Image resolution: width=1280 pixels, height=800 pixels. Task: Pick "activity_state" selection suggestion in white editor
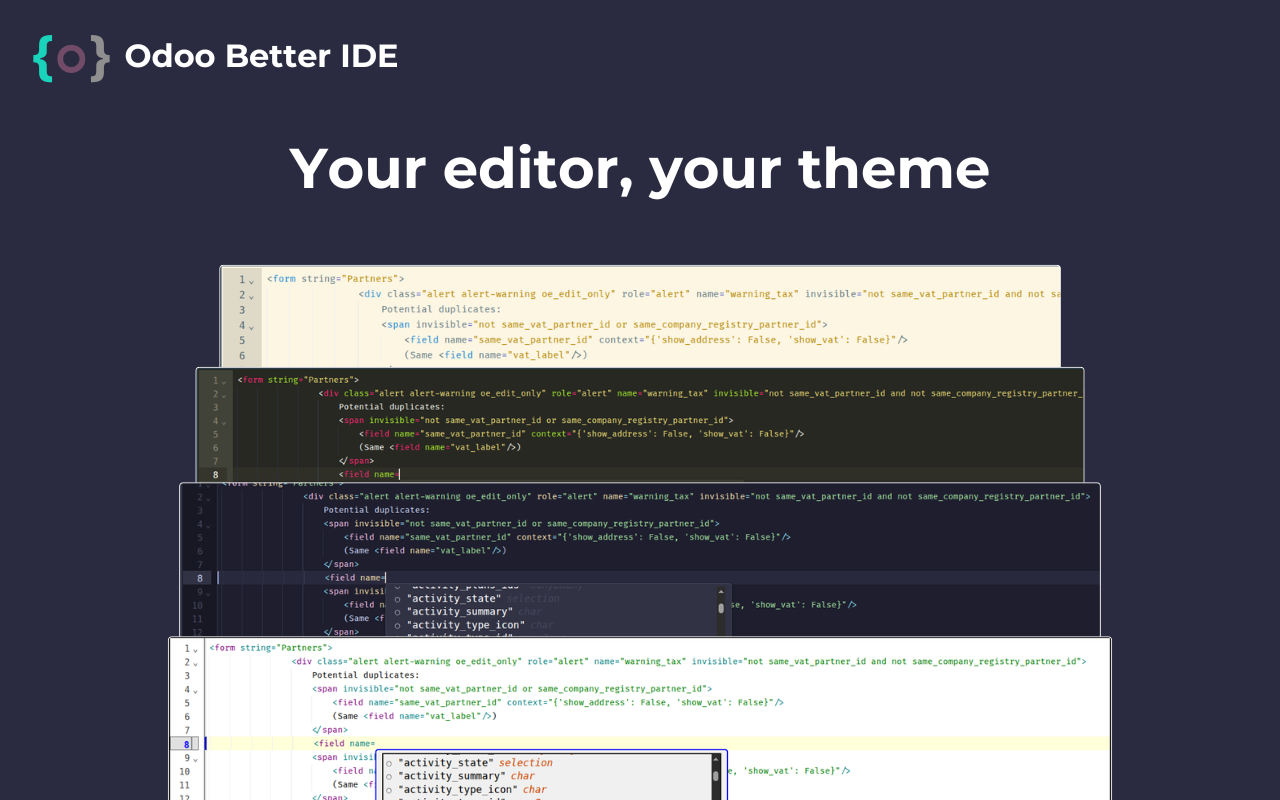click(545, 762)
